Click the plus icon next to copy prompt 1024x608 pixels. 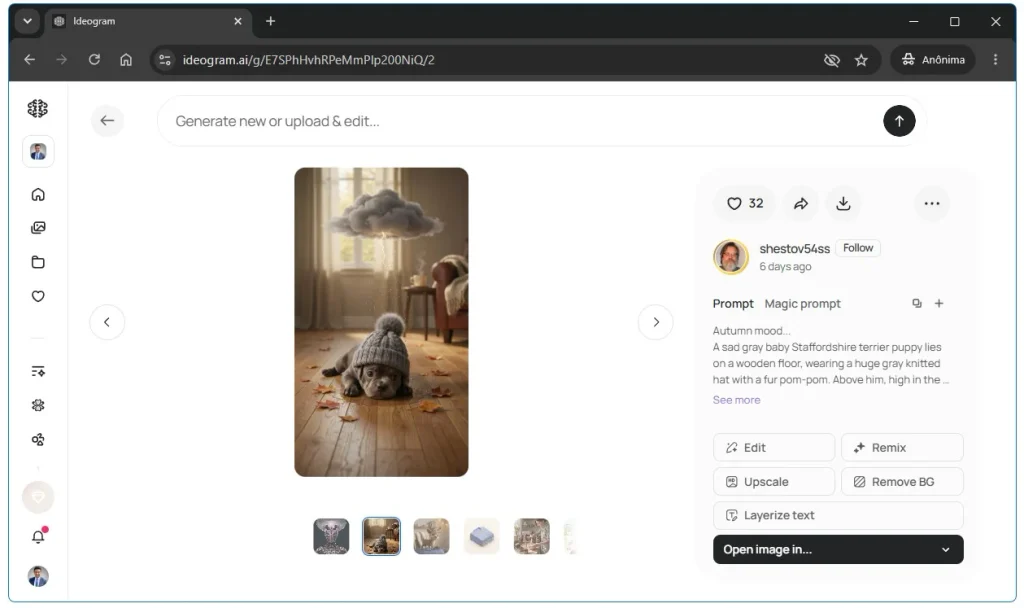[938, 303]
